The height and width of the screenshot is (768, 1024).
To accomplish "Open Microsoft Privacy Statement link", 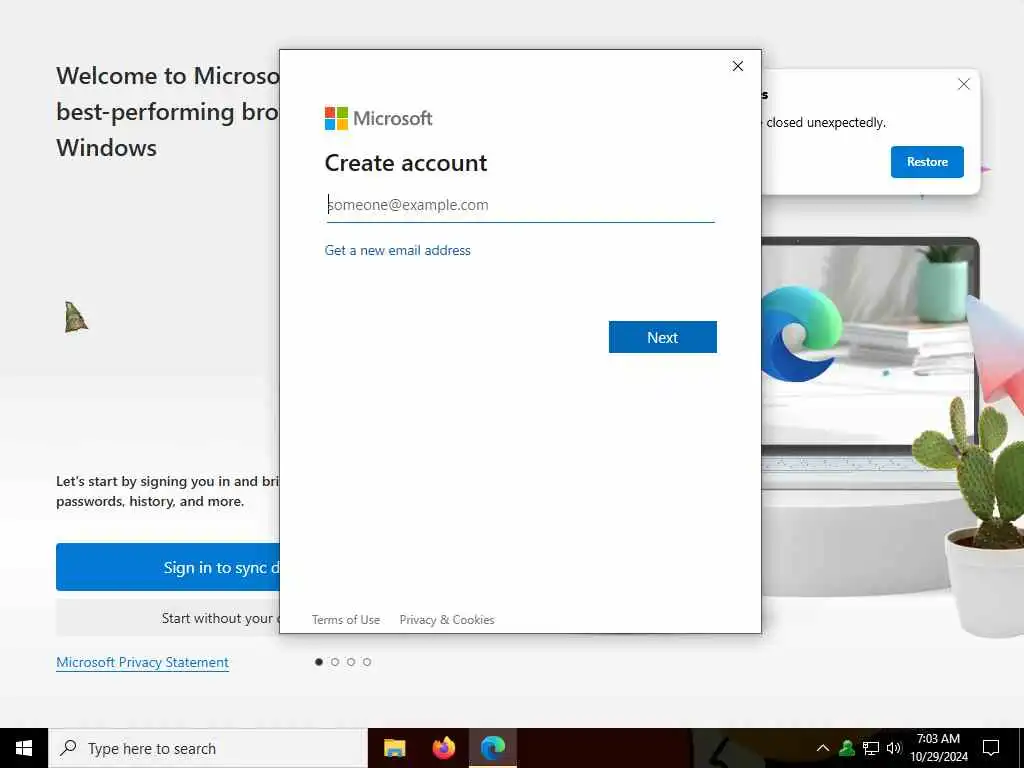I will [x=142, y=662].
